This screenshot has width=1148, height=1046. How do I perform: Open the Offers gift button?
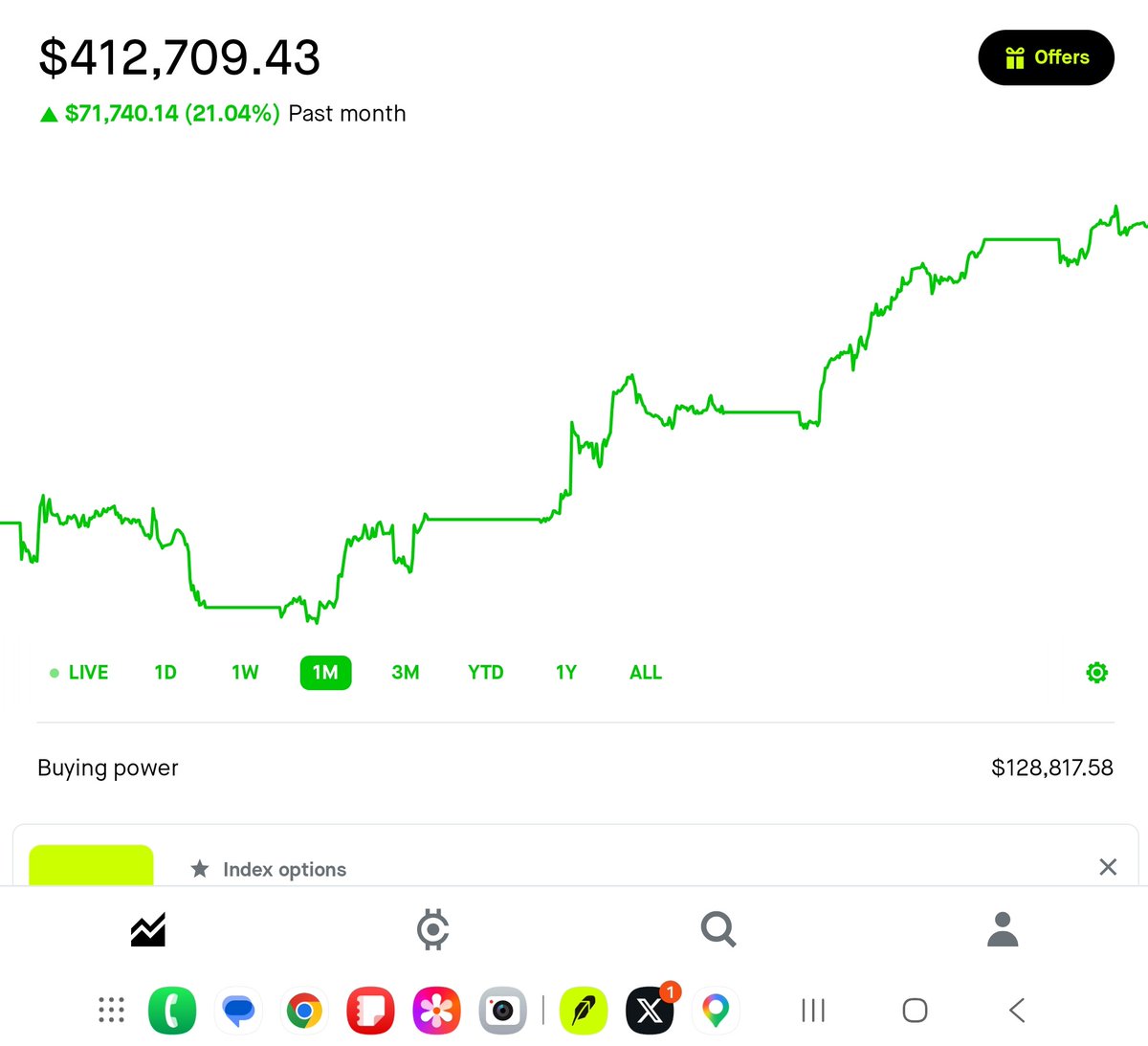(1046, 57)
